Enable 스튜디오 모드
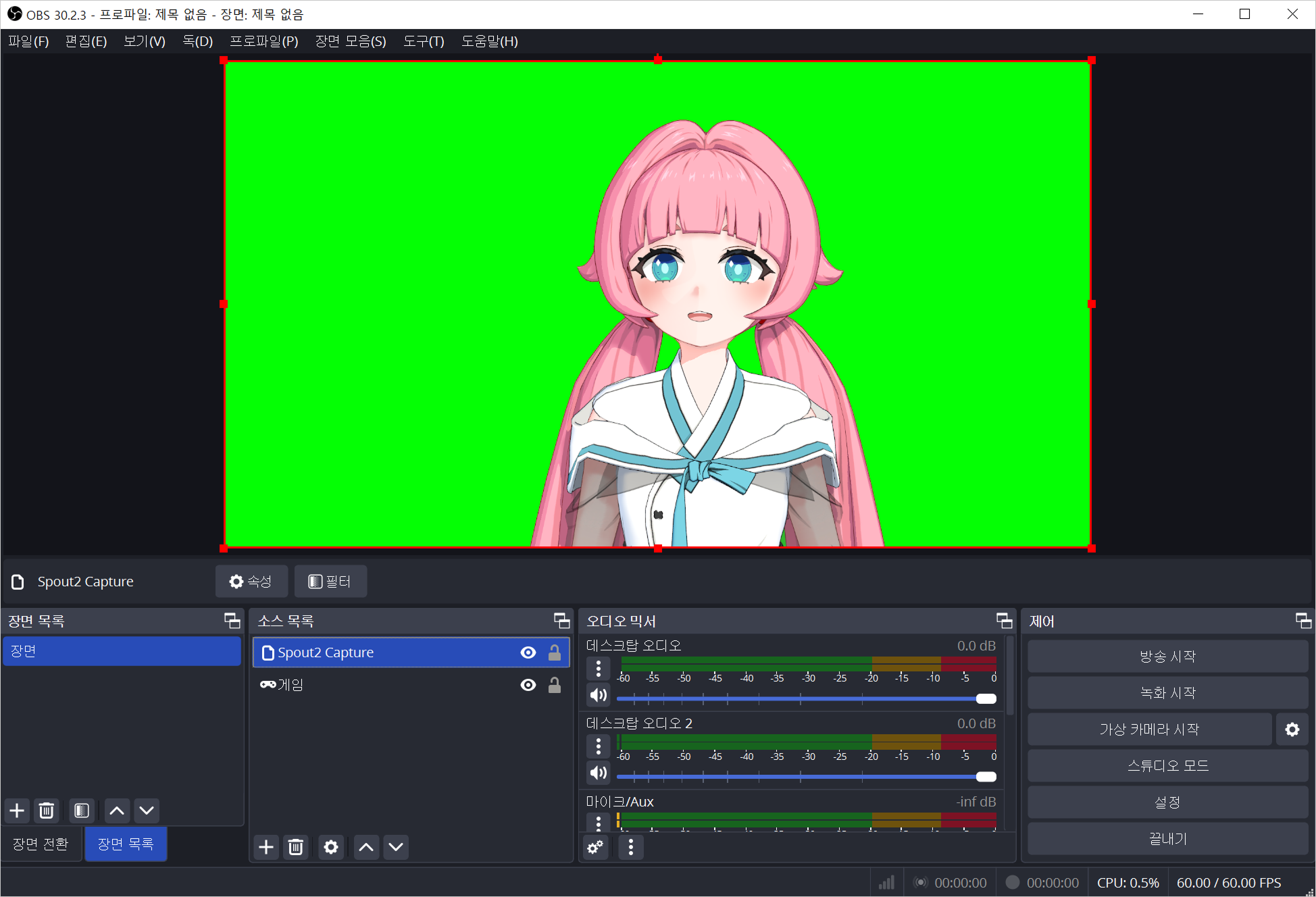The image size is (1316, 897). pos(1167,765)
